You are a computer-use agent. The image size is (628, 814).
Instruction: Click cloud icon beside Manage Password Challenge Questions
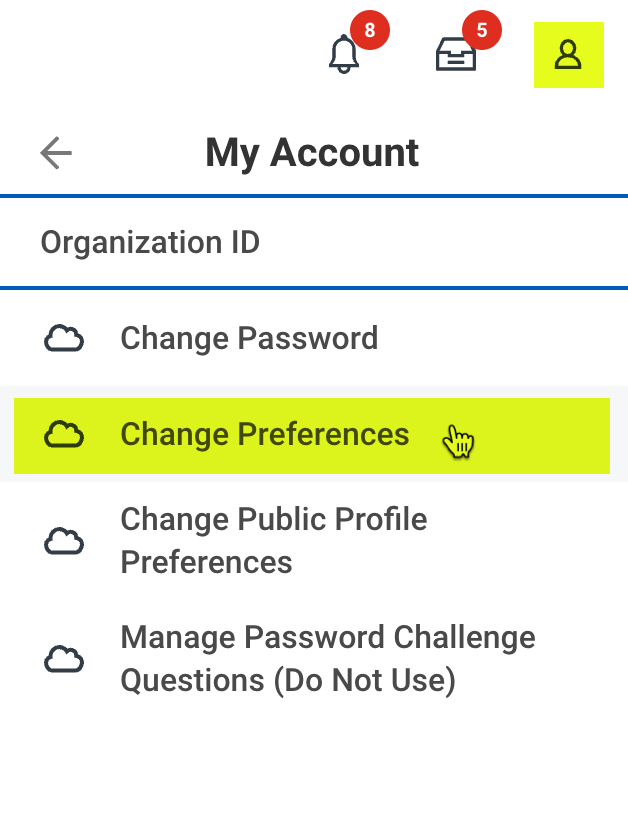64,659
